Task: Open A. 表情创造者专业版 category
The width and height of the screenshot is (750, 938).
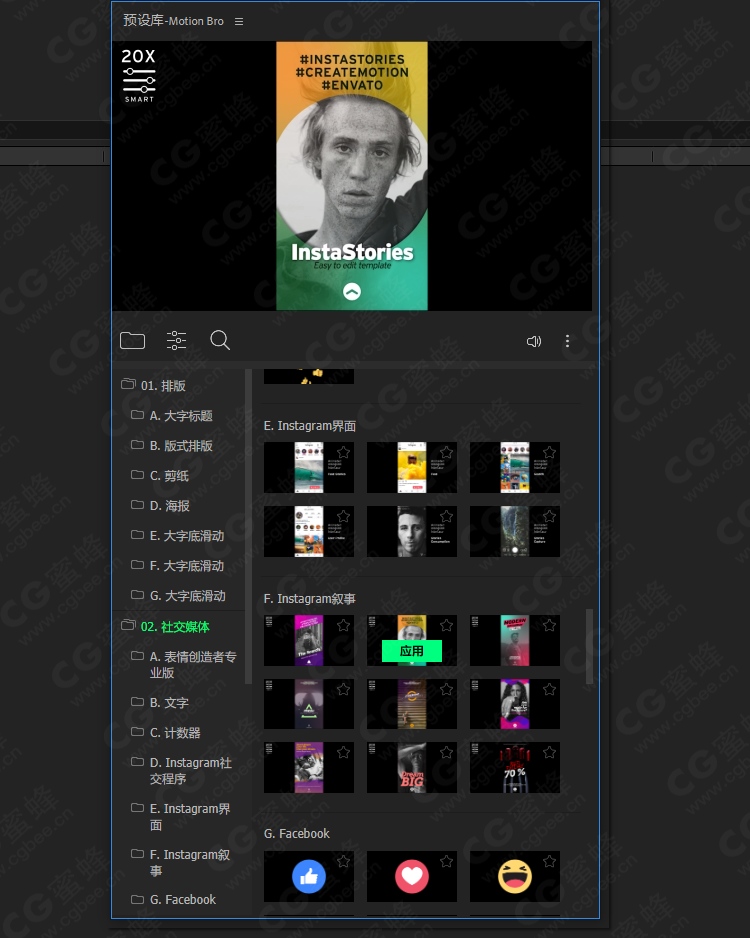Action: [x=193, y=665]
